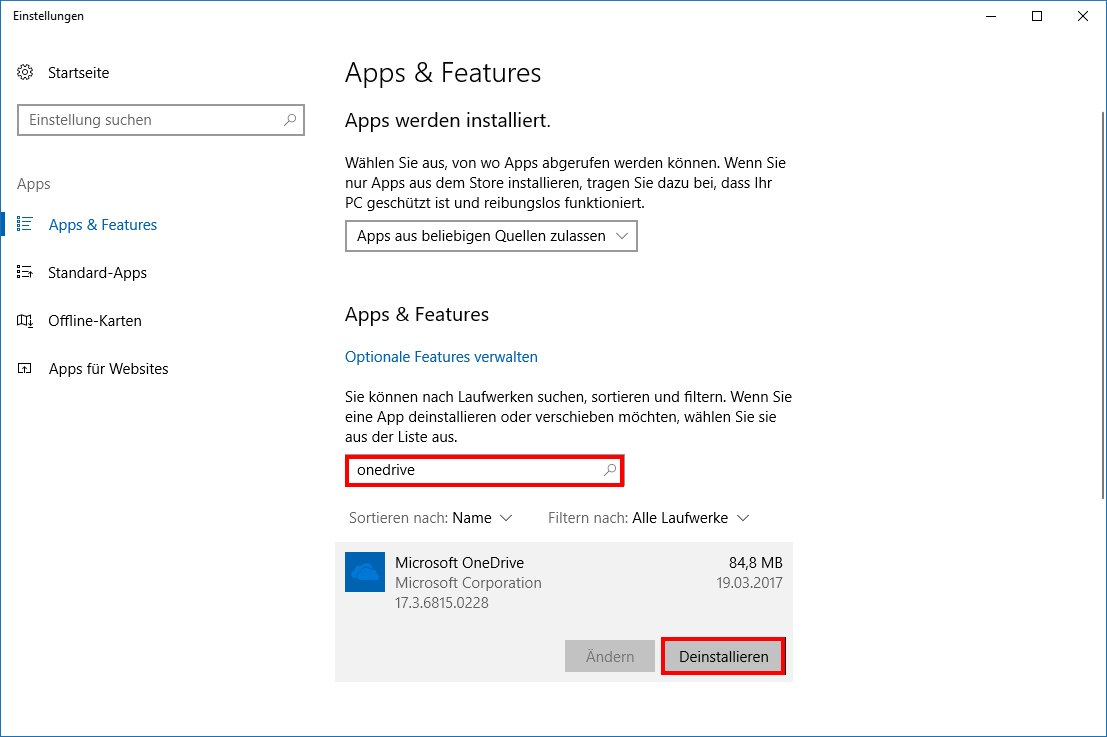This screenshot has height=737, width=1107.
Task: Click the 'Apps werden installiert.' heading
Action: 448,121
